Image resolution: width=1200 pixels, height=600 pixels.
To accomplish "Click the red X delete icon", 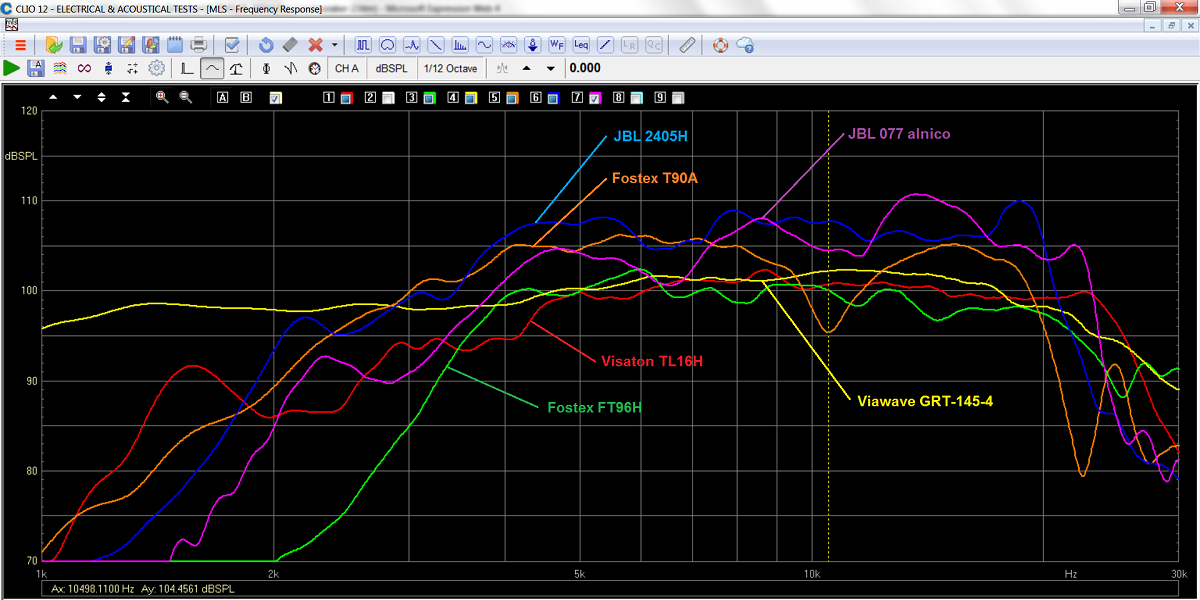I will point(315,45).
